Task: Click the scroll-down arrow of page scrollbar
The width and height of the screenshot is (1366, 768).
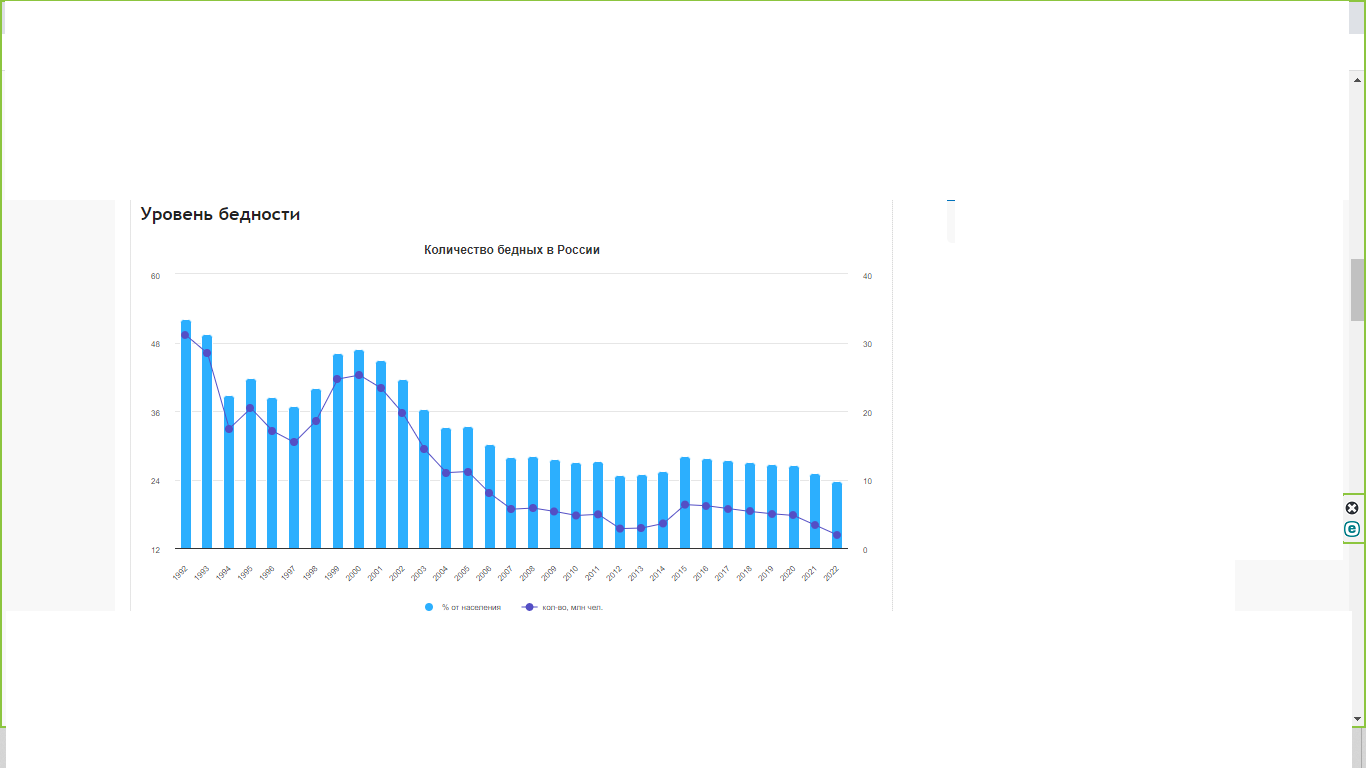Action: click(1357, 718)
